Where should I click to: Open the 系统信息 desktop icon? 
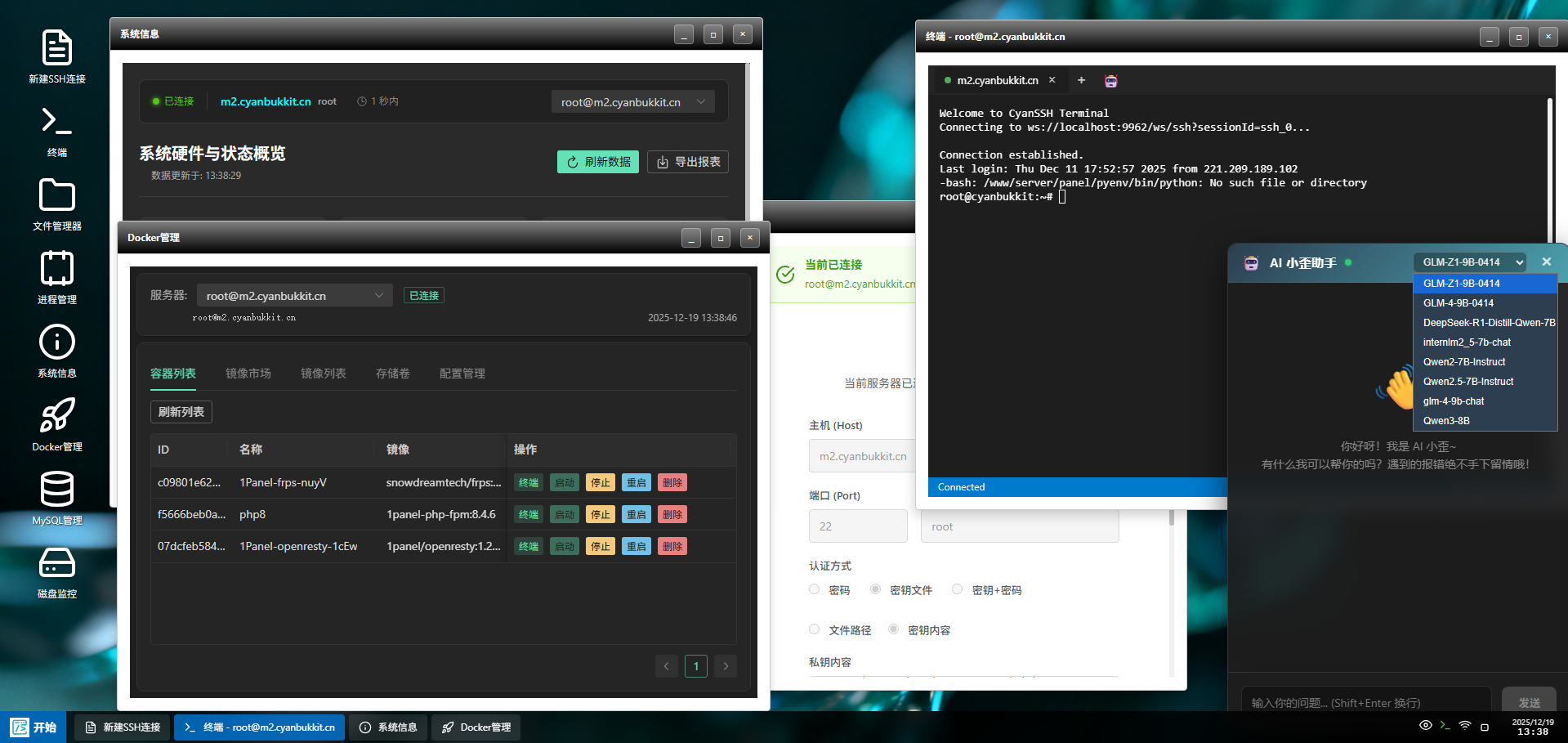[x=56, y=351]
